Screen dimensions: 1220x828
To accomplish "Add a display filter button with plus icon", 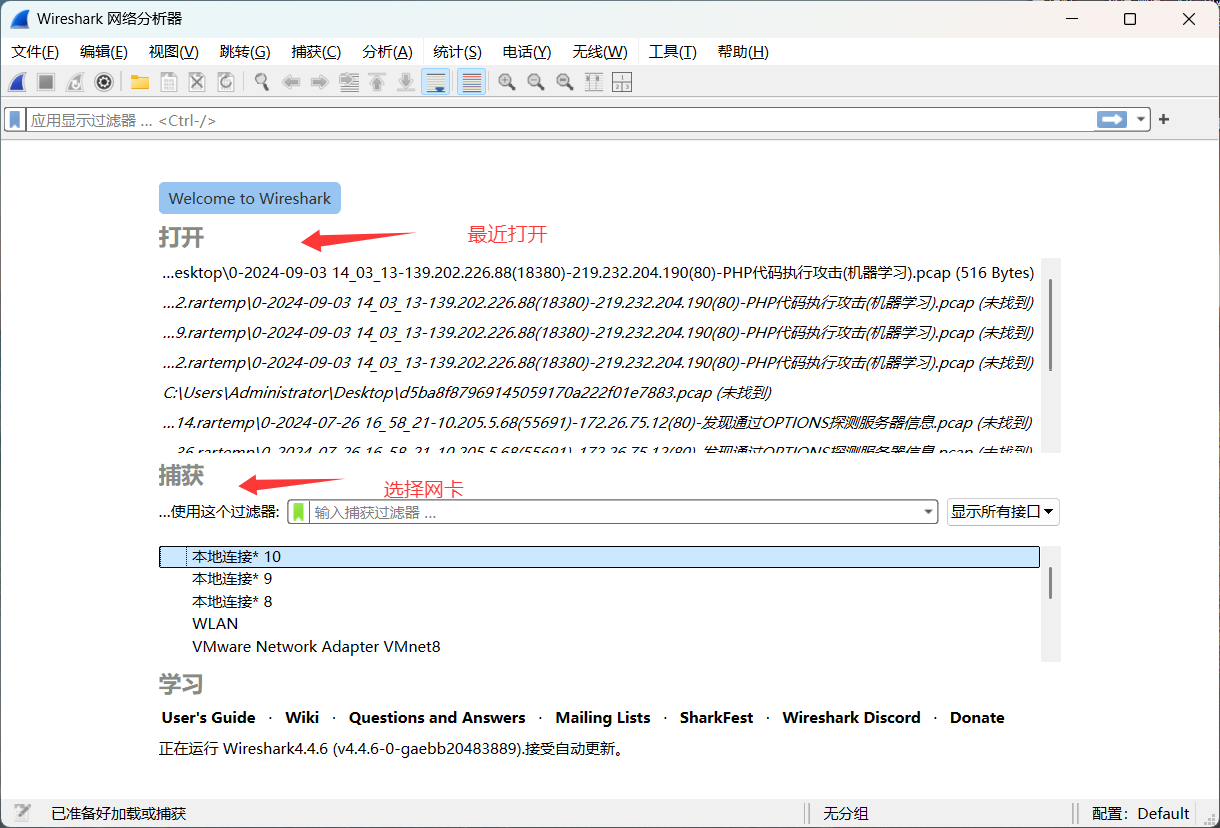I will [1164, 120].
